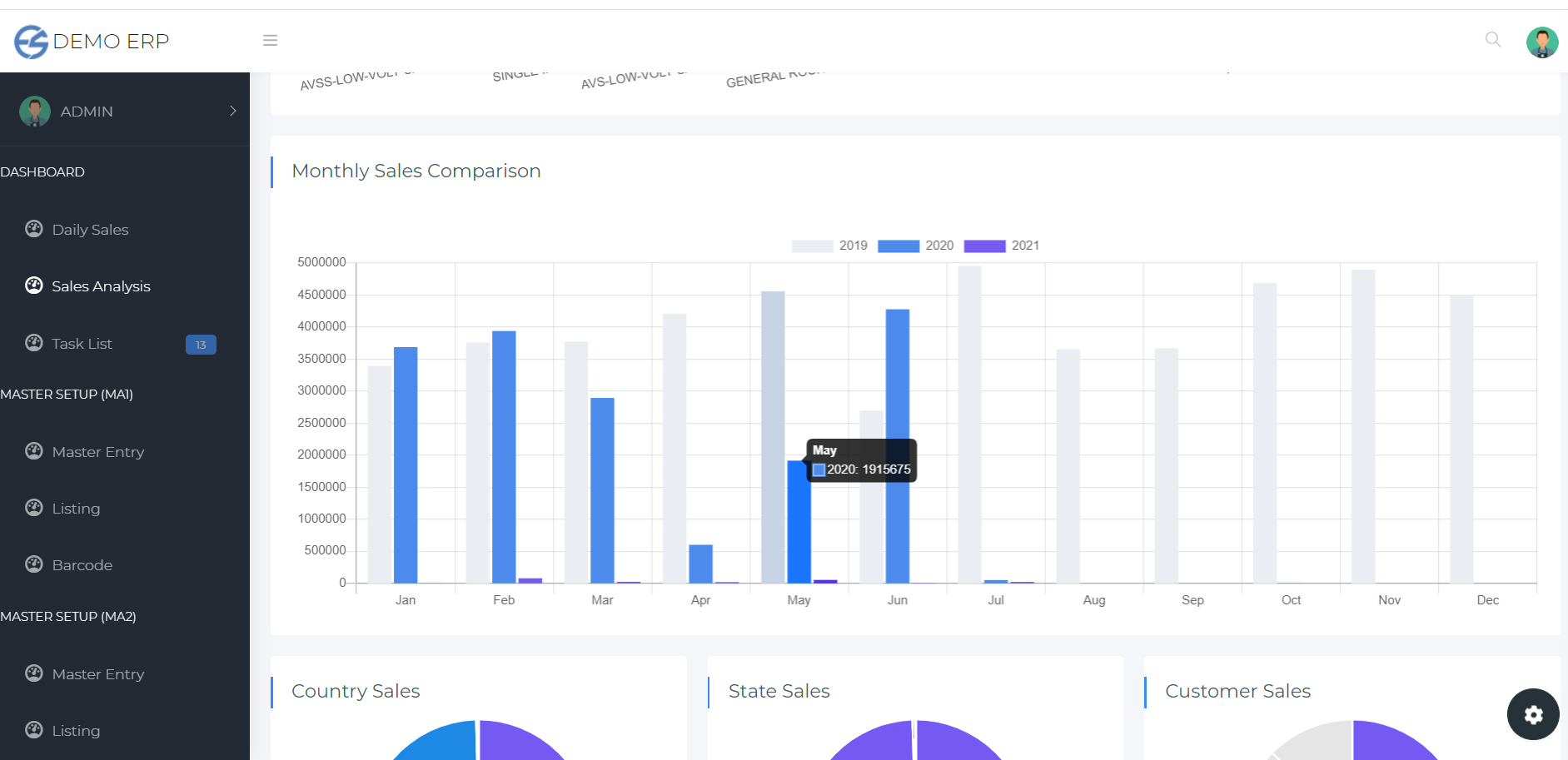Image resolution: width=1568 pixels, height=760 pixels.
Task: Click the Task List badge showing 13
Action: [201, 345]
